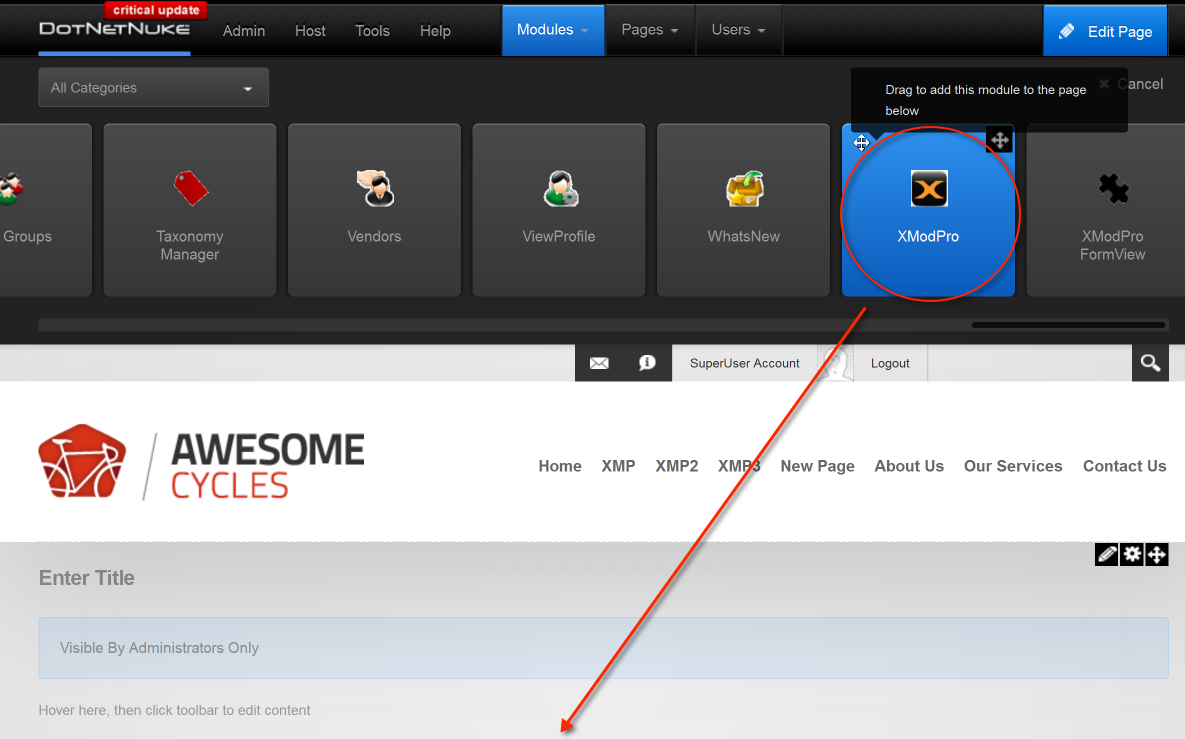Click the XModPro orange X icon
The width and height of the screenshot is (1185, 739).
pyautogui.click(x=929, y=189)
